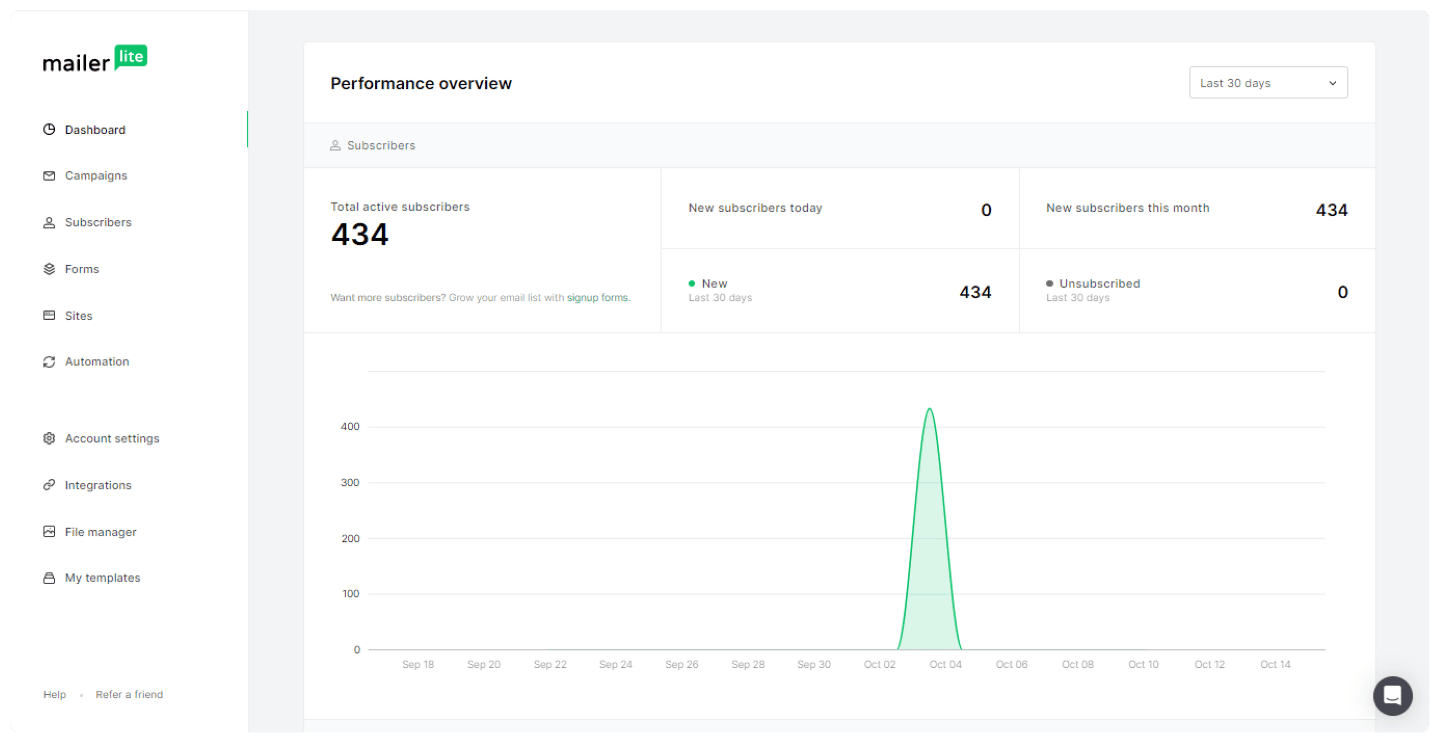Screen dimensions: 1440x743
Task: Click the Performance overview heading
Action: tap(421, 83)
